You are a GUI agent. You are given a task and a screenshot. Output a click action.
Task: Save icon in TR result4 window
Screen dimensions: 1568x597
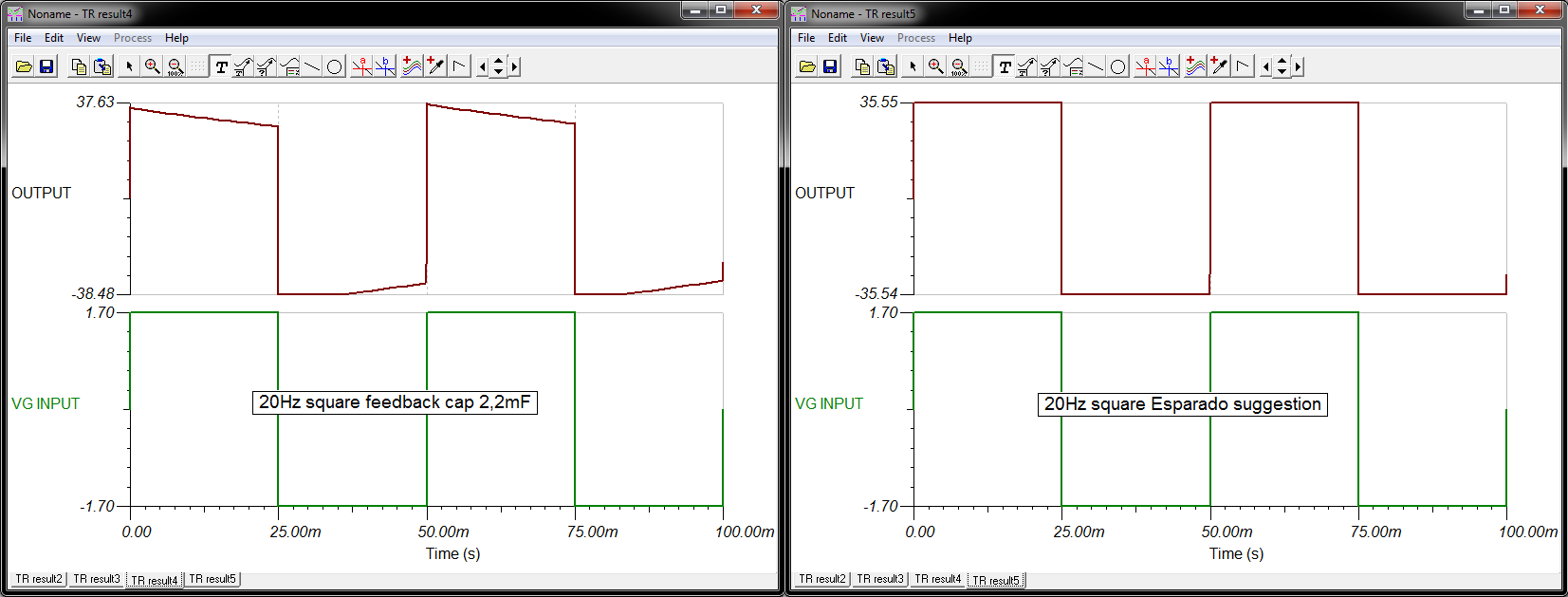point(46,66)
